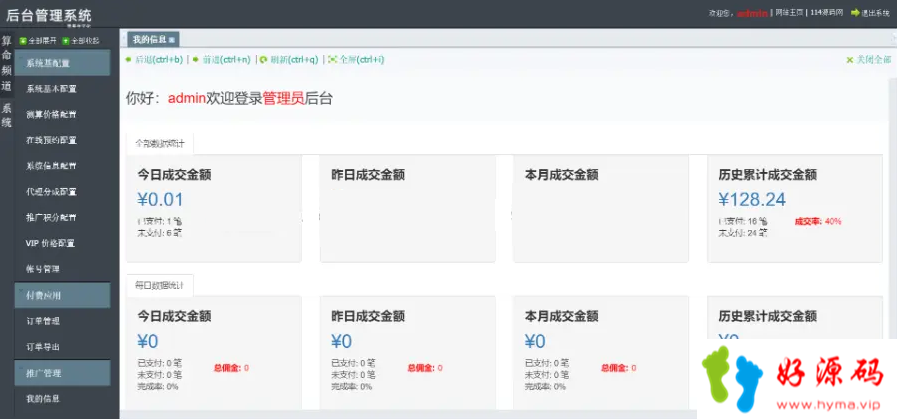This screenshot has height=419, width=897.
Task: Click the 后台管理系统 title logo
Action: click(x=49, y=14)
